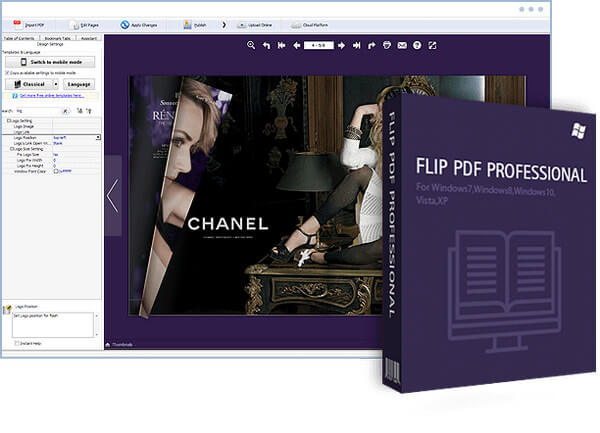The image size is (600, 433).
Task: Go to the next page arrow
Action: [x=341, y=46]
